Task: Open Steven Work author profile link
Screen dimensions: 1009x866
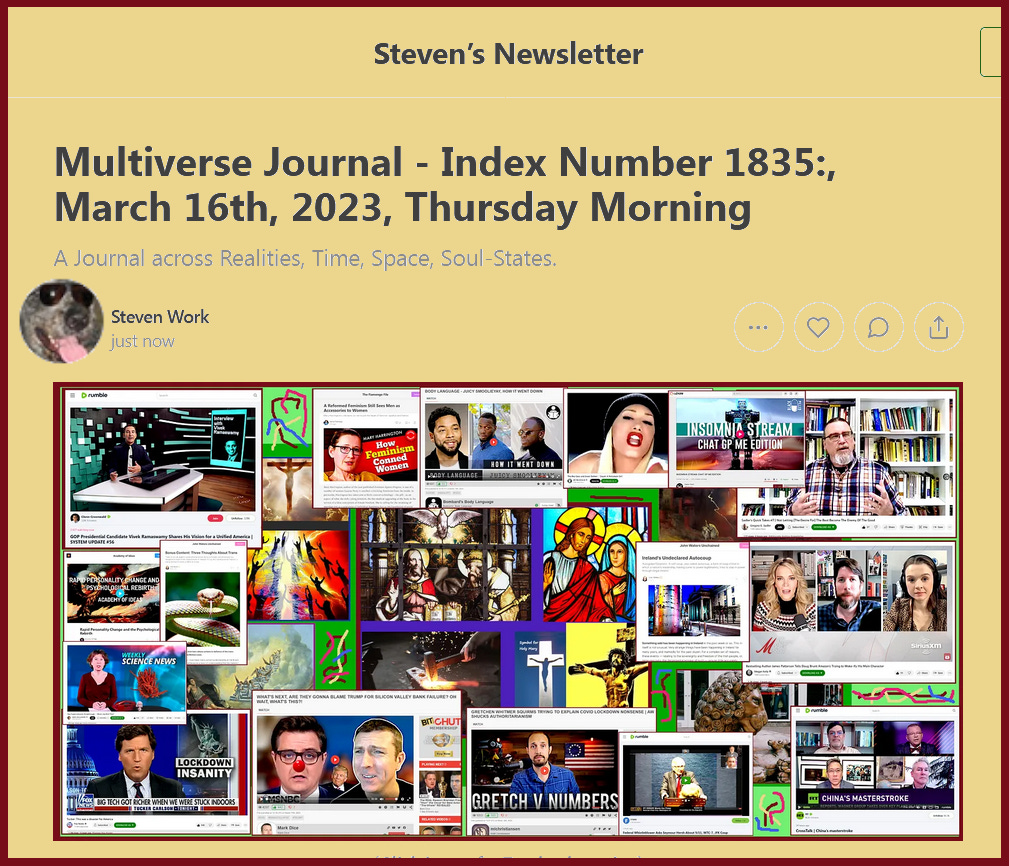Action: [160, 317]
